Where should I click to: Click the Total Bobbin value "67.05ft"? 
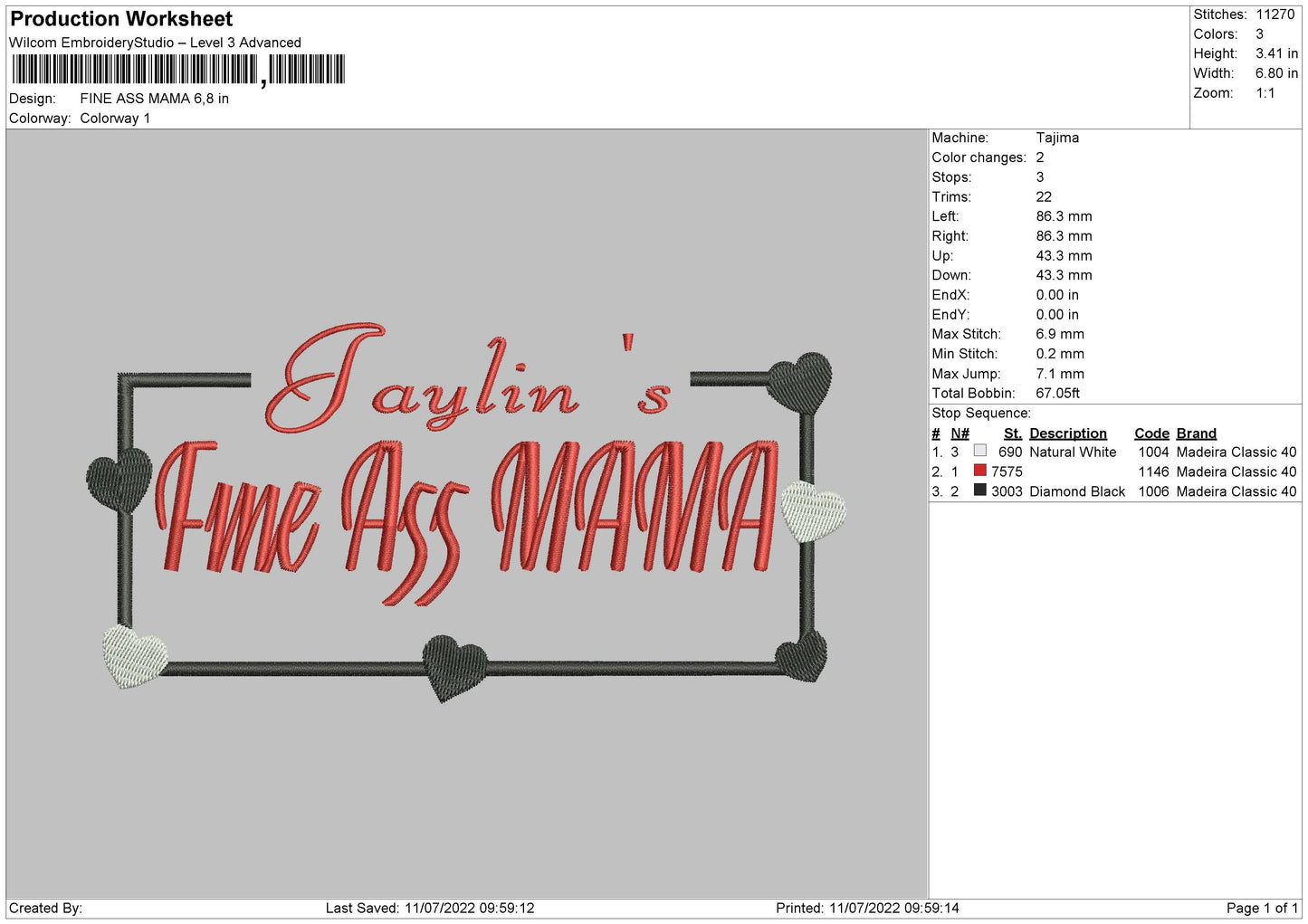click(1058, 394)
